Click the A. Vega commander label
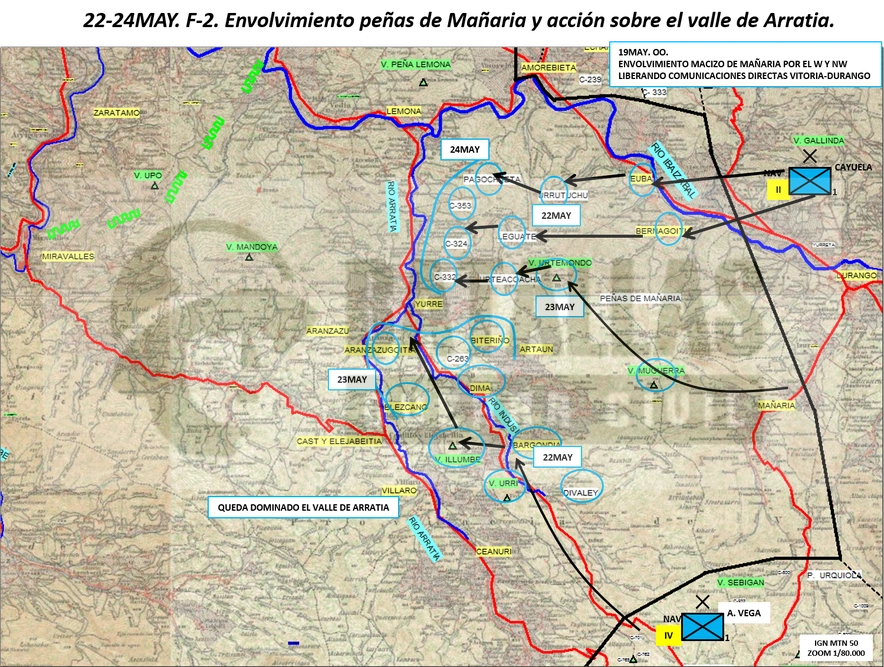This screenshot has width=884, height=667. [x=744, y=613]
